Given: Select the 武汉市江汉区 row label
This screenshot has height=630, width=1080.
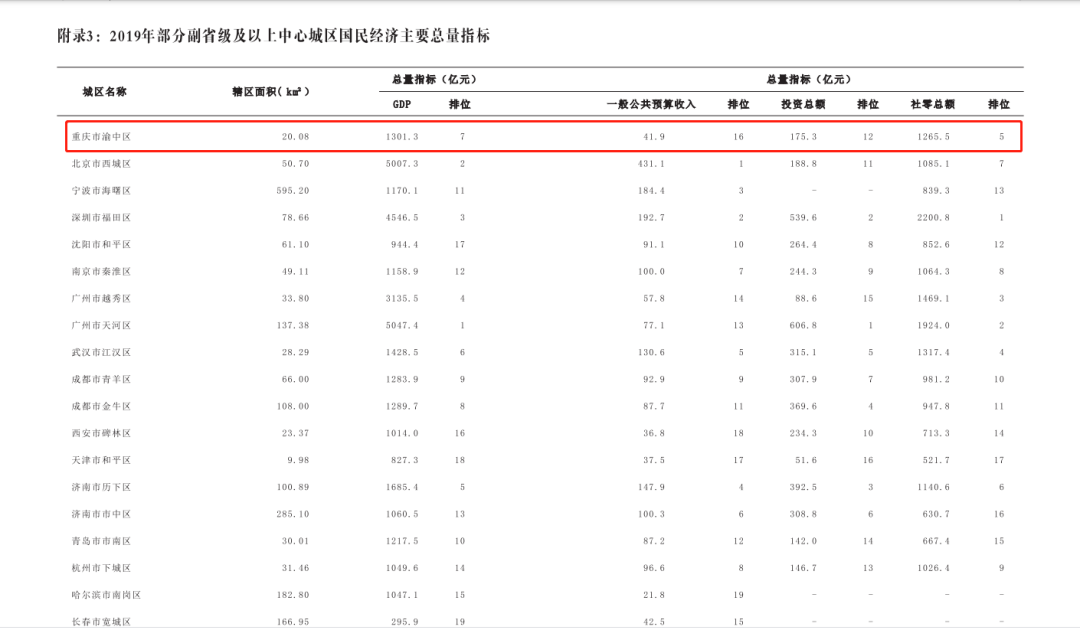Looking at the screenshot, I should (x=101, y=353).
